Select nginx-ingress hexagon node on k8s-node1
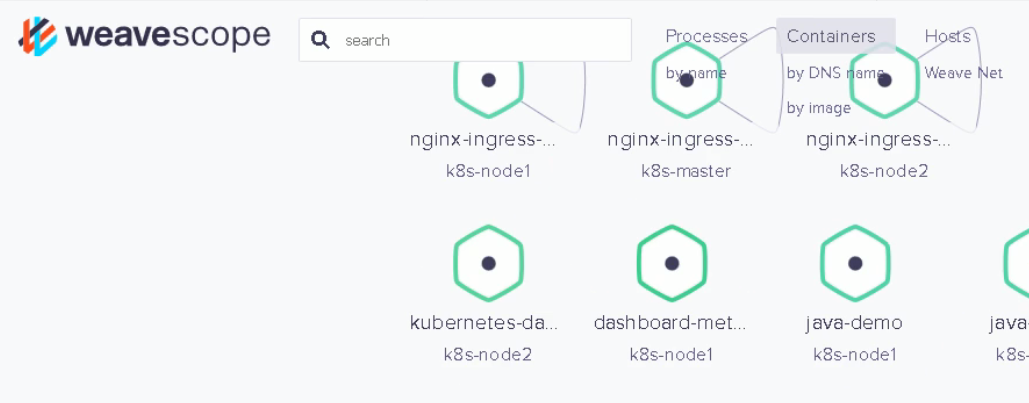Viewport: 1029px width, 403px height. [x=488, y=81]
